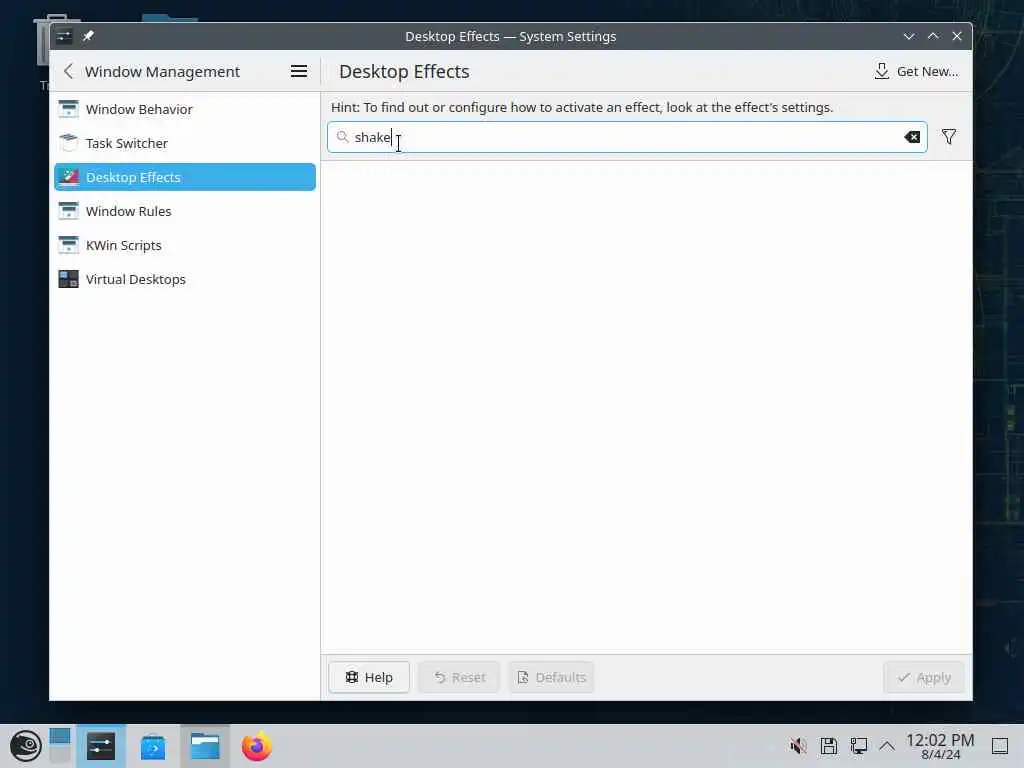1024x768 pixels.
Task: Open the window menu icon in title bar
Action: pyautogui.click(x=64, y=36)
